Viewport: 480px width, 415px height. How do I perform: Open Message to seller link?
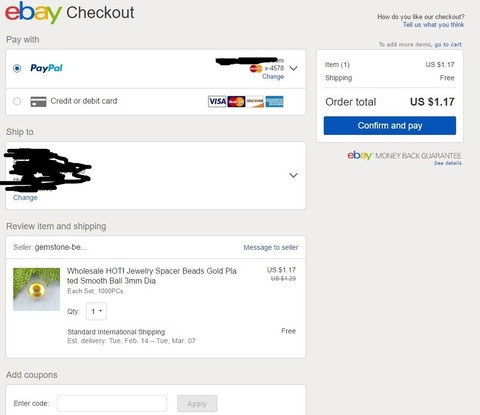coord(271,247)
